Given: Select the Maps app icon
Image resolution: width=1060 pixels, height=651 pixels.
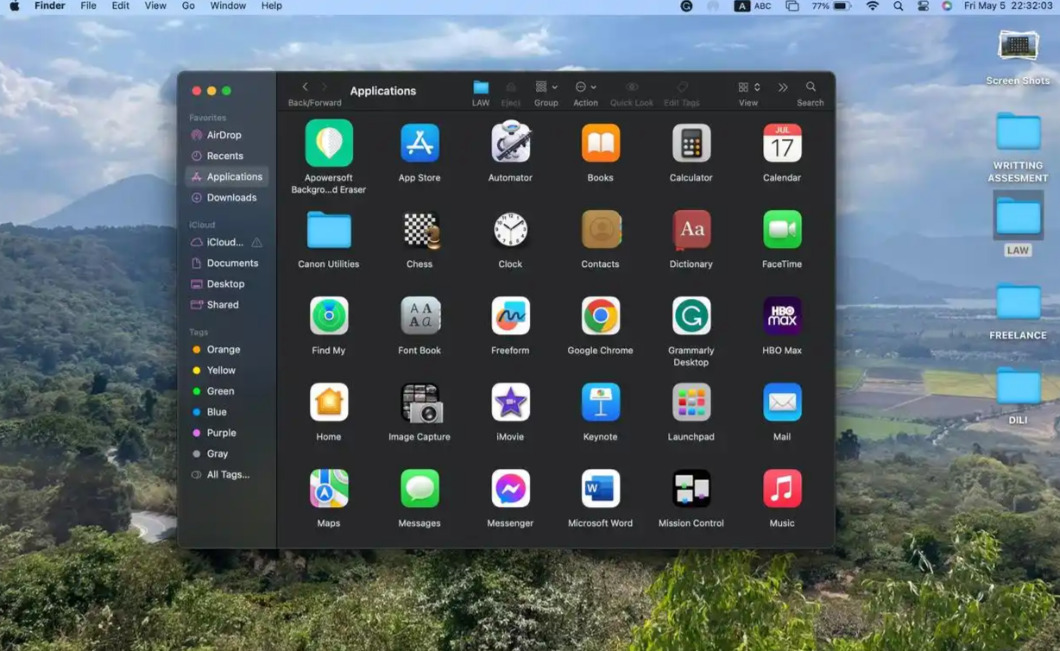Looking at the screenshot, I should pyautogui.click(x=329, y=488).
